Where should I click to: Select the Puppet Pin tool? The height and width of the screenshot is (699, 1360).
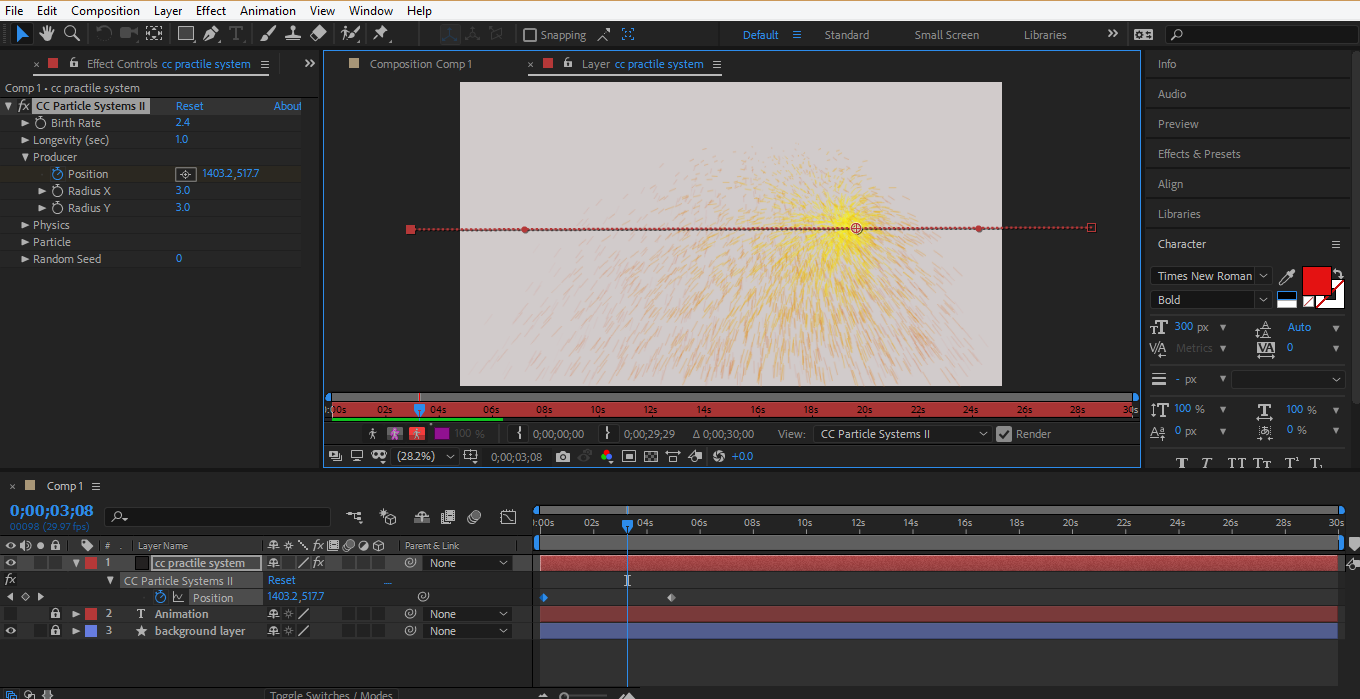tap(380, 34)
